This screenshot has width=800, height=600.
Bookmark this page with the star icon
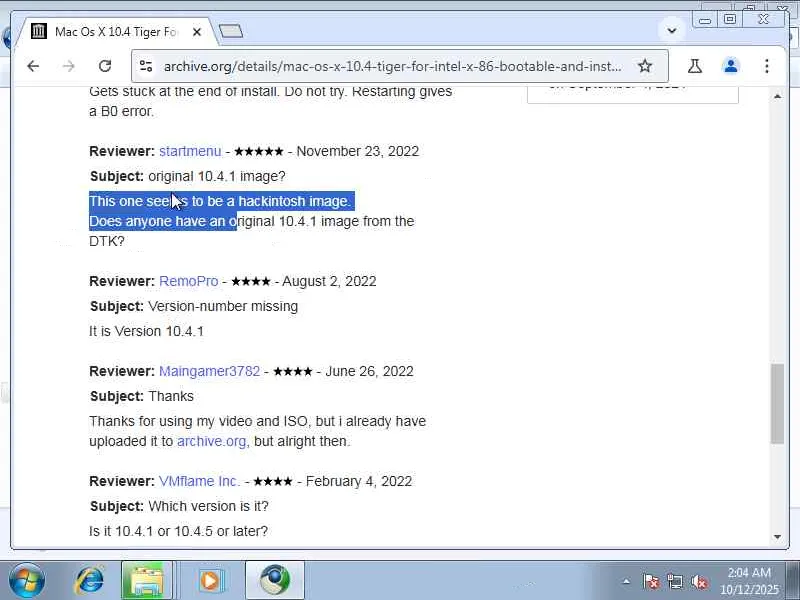pyautogui.click(x=645, y=66)
